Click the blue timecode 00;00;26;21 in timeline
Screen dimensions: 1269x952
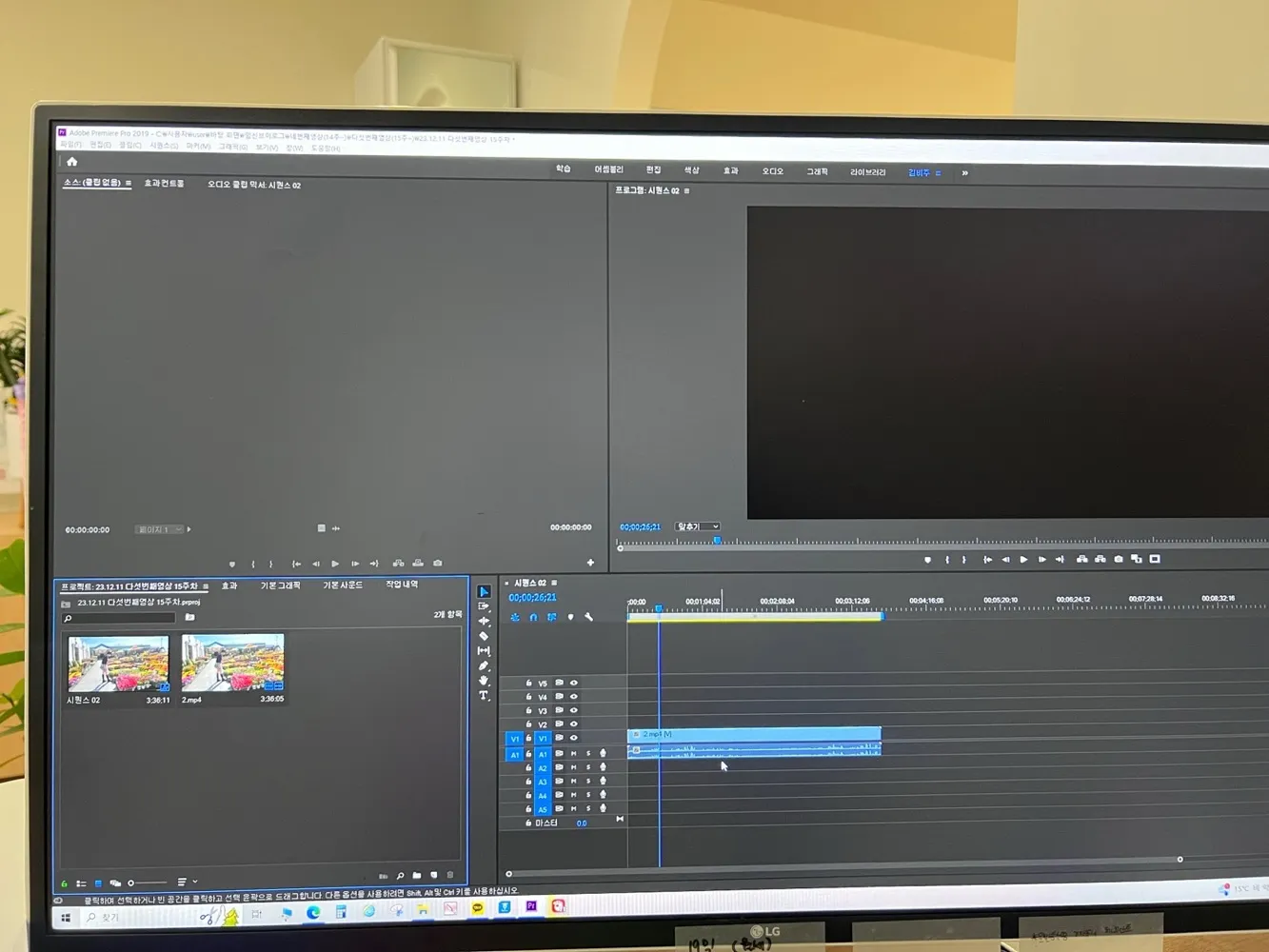click(532, 598)
